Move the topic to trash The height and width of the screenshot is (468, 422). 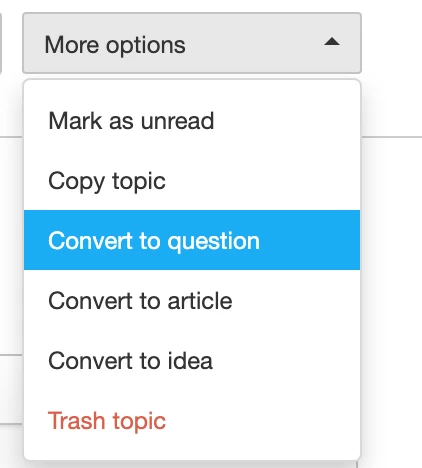point(192,420)
